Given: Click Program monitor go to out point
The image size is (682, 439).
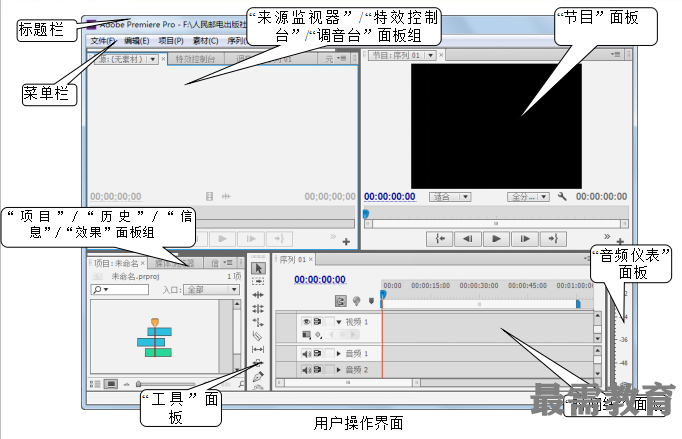Looking at the screenshot, I should click(x=553, y=239).
